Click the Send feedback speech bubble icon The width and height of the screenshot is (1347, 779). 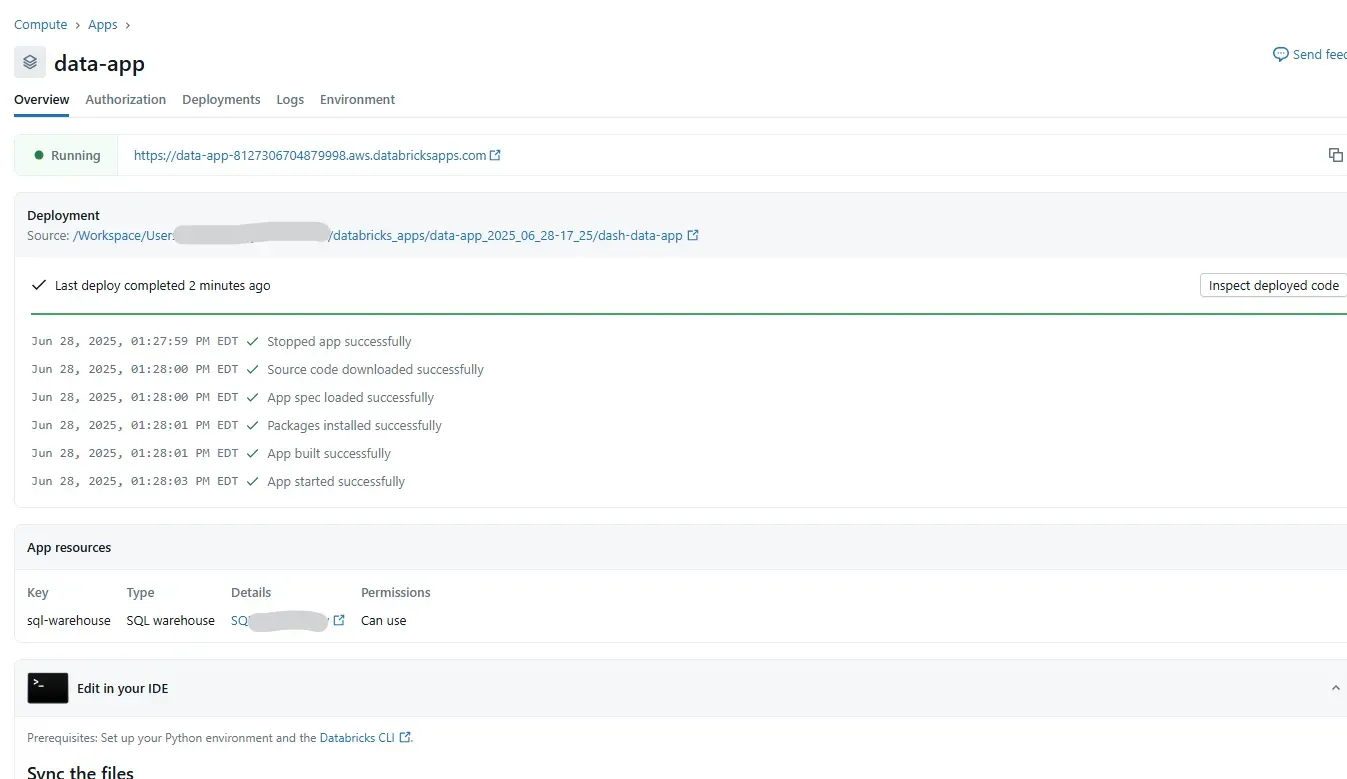coord(1280,55)
